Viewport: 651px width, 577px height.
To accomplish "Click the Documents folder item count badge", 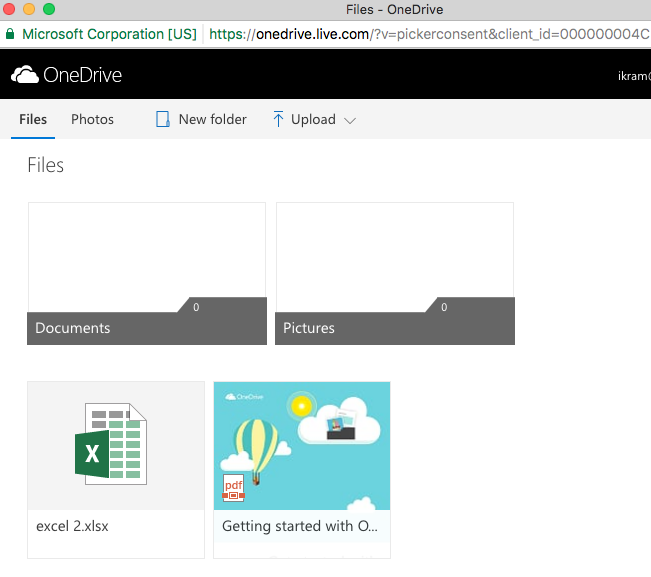I will tap(196, 307).
